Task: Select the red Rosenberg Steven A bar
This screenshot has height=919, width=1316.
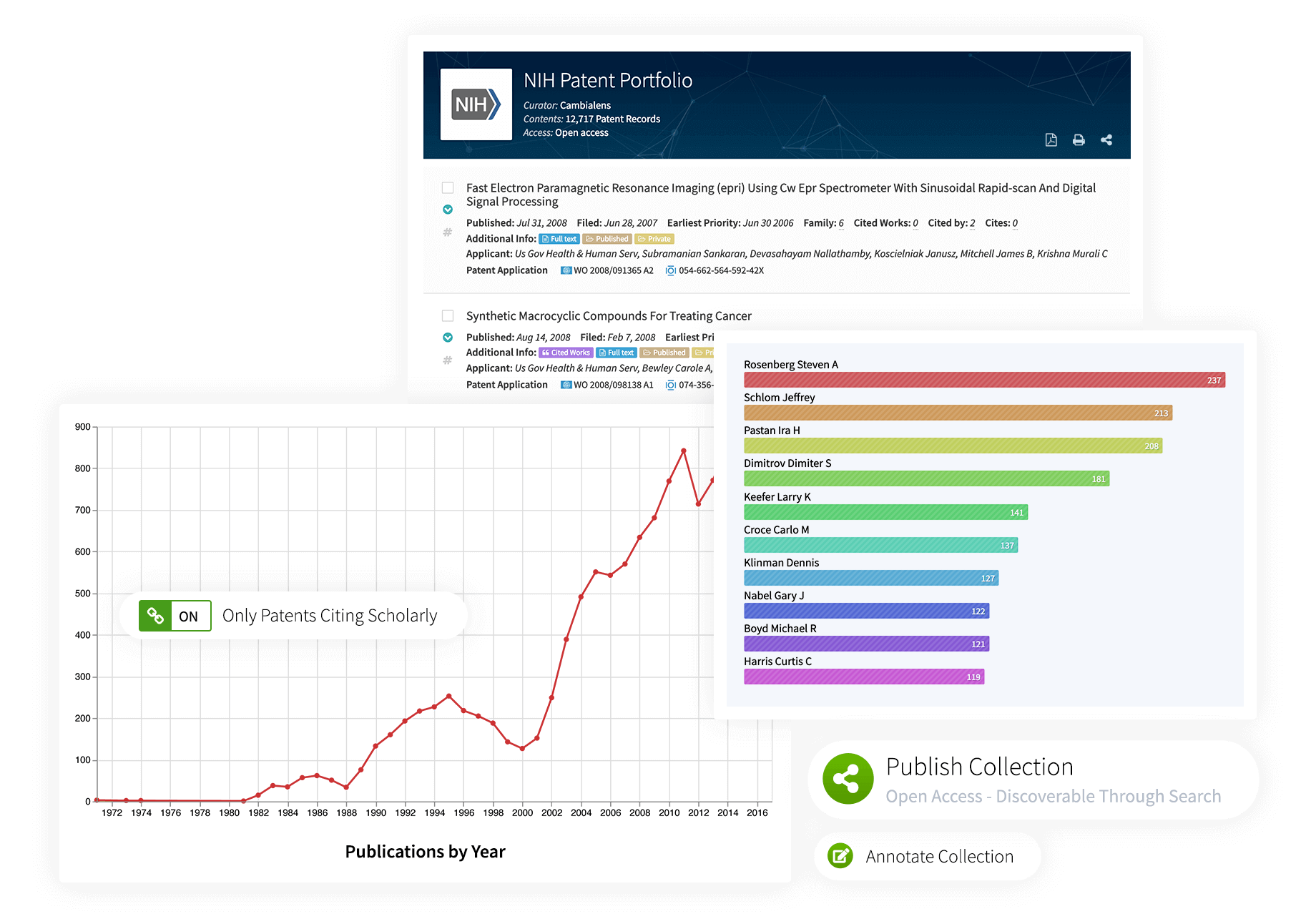Action: tap(984, 380)
